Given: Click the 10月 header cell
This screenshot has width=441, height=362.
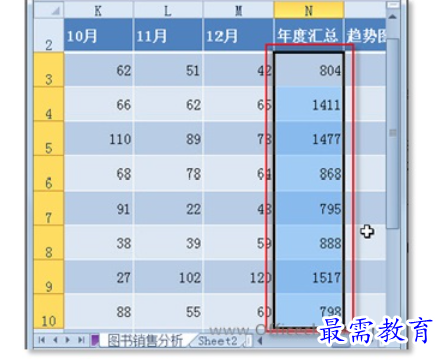Looking at the screenshot, I should point(98,35).
